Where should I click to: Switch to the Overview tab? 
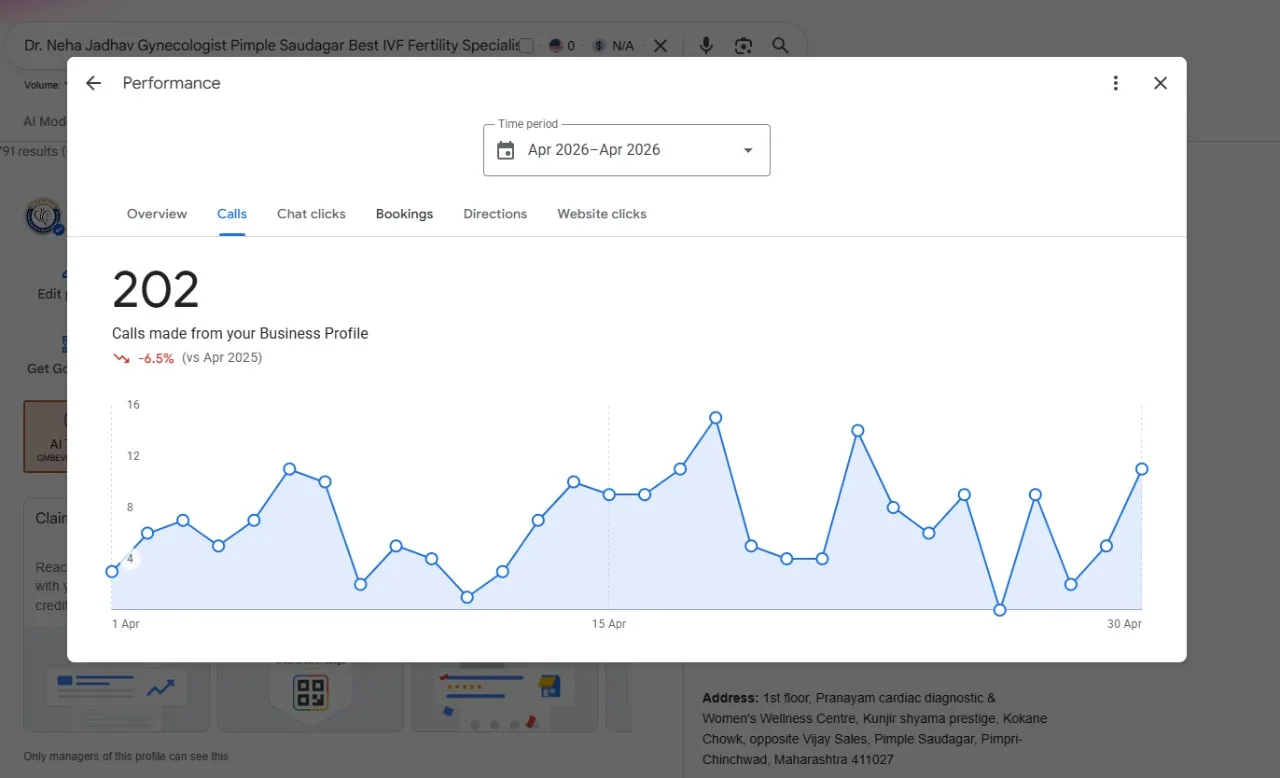[x=157, y=214]
